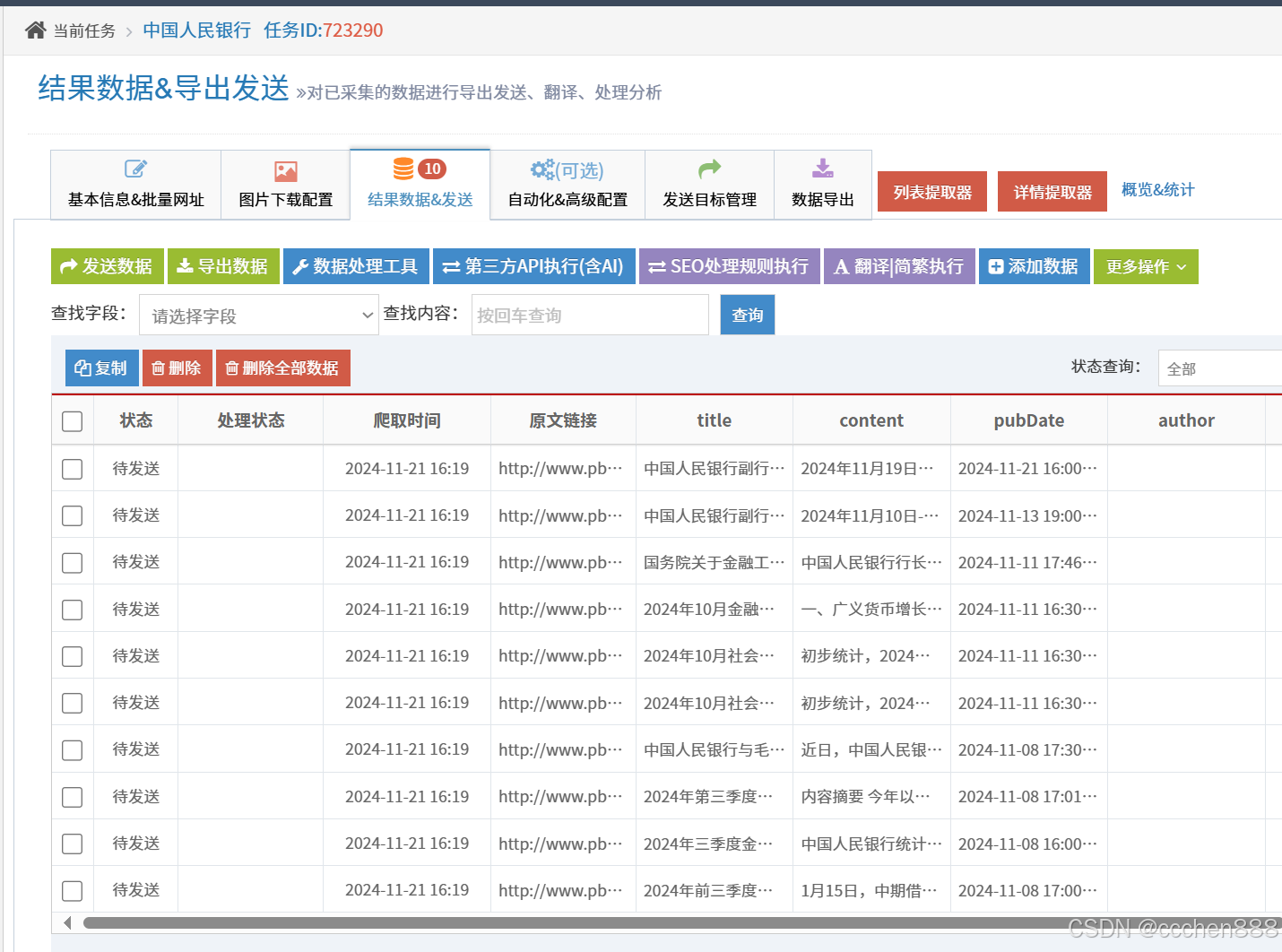The image size is (1282, 952).
Task: Tick checkbox for row 2024-11-21 16:00 pubDate
Action: (x=73, y=469)
